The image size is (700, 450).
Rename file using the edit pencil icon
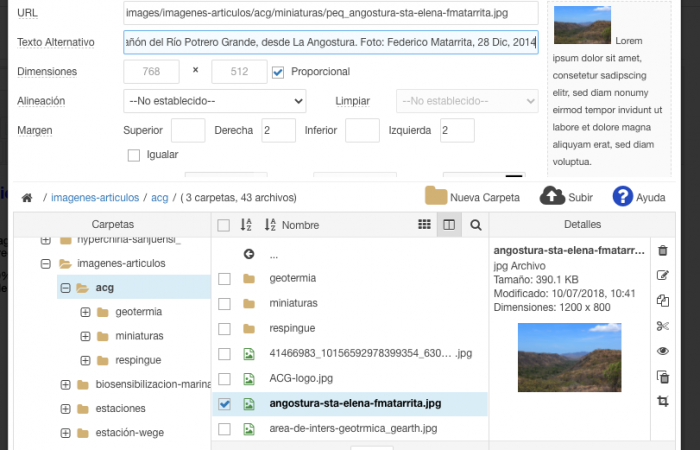[662, 275]
